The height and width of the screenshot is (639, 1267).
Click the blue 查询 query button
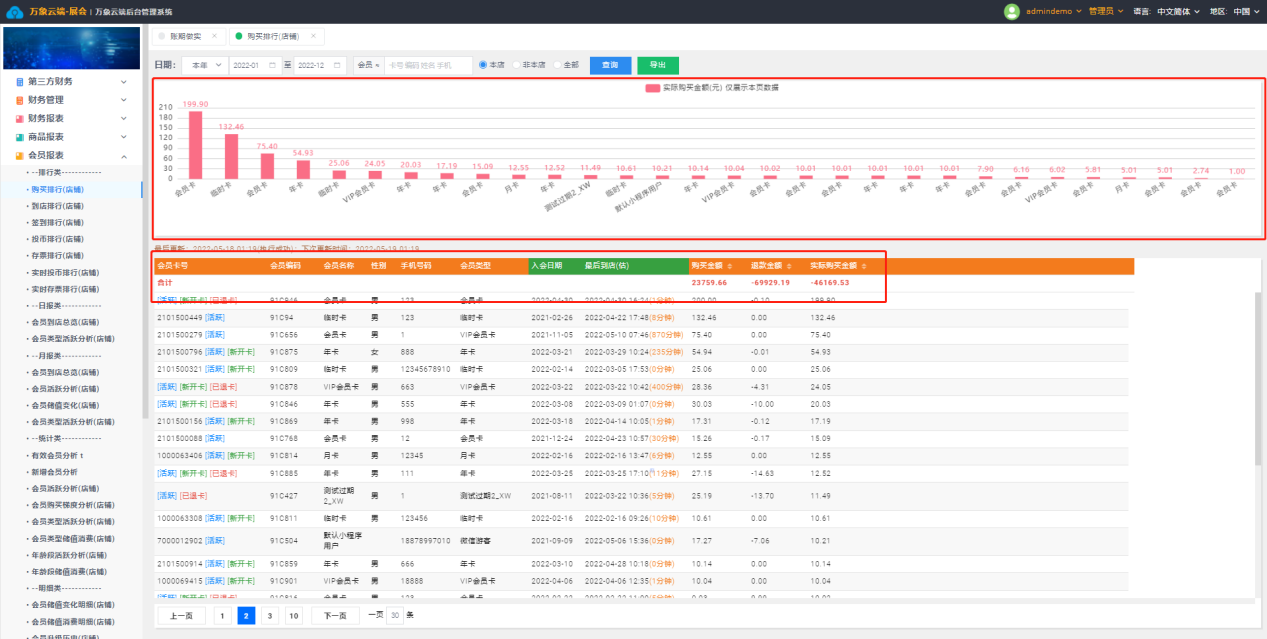tap(609, 65)
